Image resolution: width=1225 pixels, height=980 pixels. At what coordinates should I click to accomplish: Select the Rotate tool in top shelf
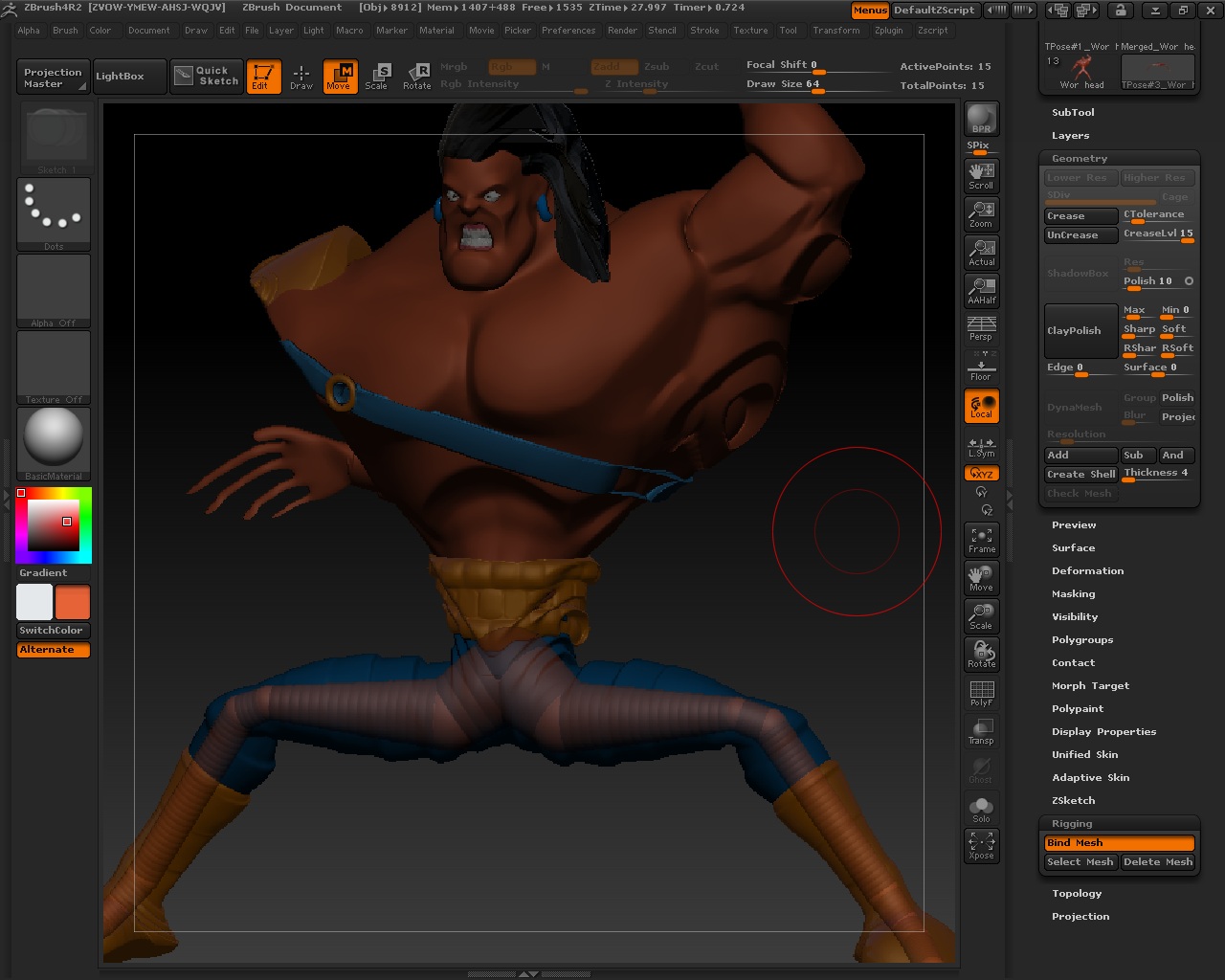point(416,76)
